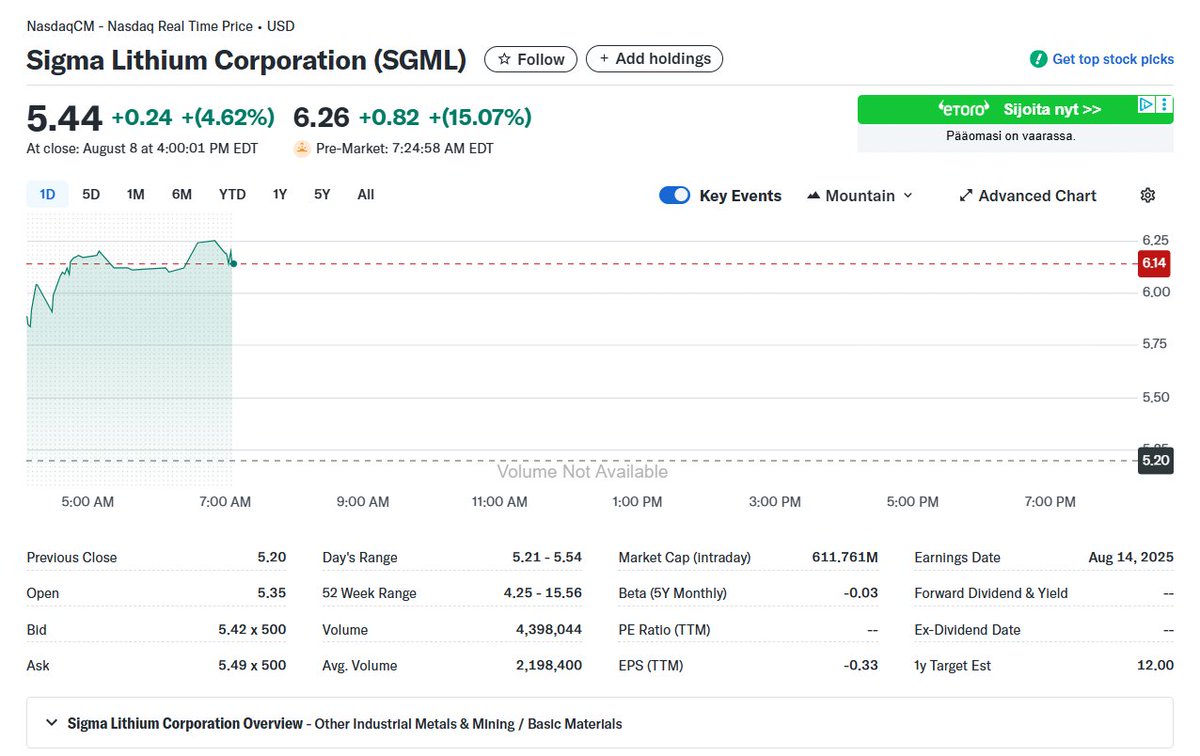1200x756 pixels.
Task: Collapse the Sigma Lithium Corporation Overview section
Action: pyautogui.click(x=52, y=721)
